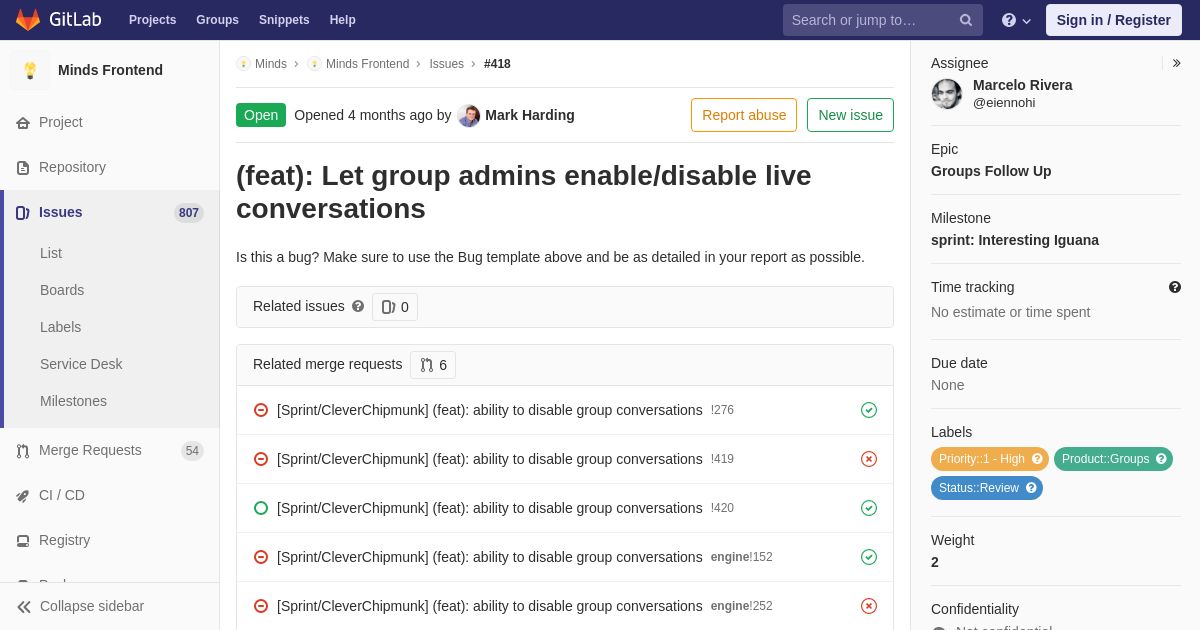Click closed status icon for !419
1200x630 pixels.
click(x=261, y=459)
